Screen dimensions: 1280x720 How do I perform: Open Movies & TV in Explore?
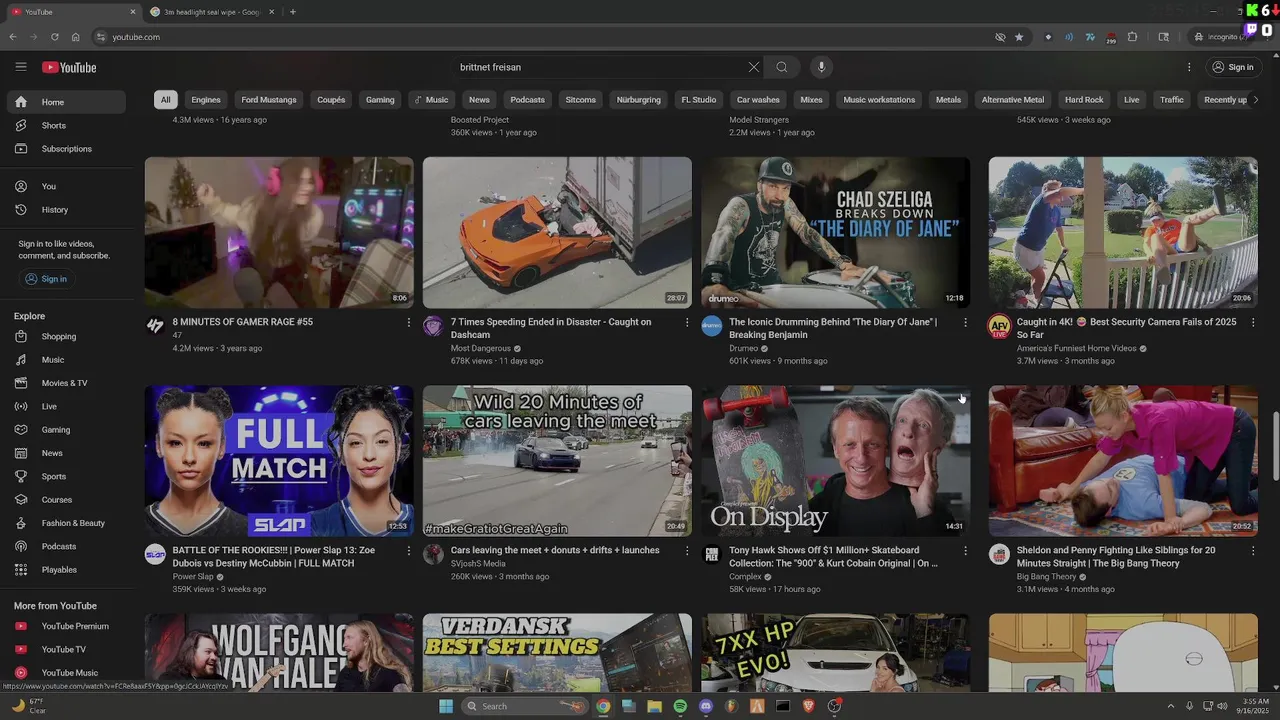point(66,383)
